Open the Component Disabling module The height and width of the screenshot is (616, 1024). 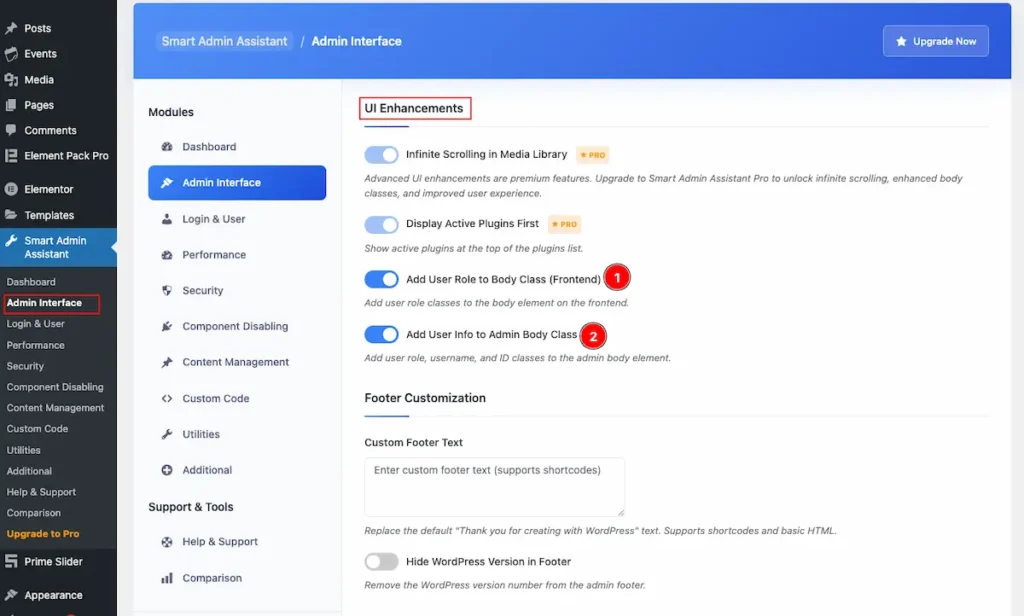pos(237,326)
